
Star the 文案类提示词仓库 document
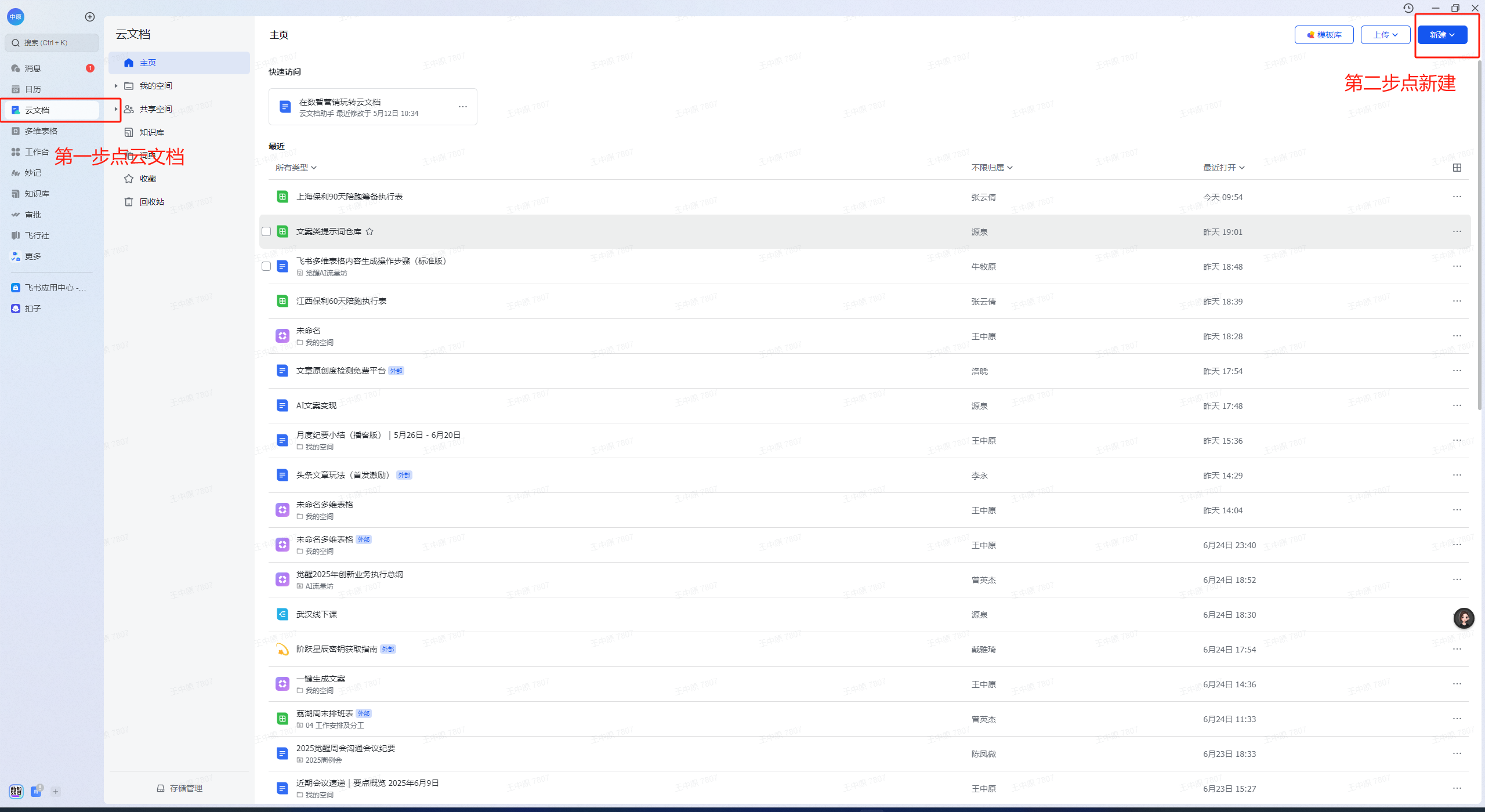(370, 231)
